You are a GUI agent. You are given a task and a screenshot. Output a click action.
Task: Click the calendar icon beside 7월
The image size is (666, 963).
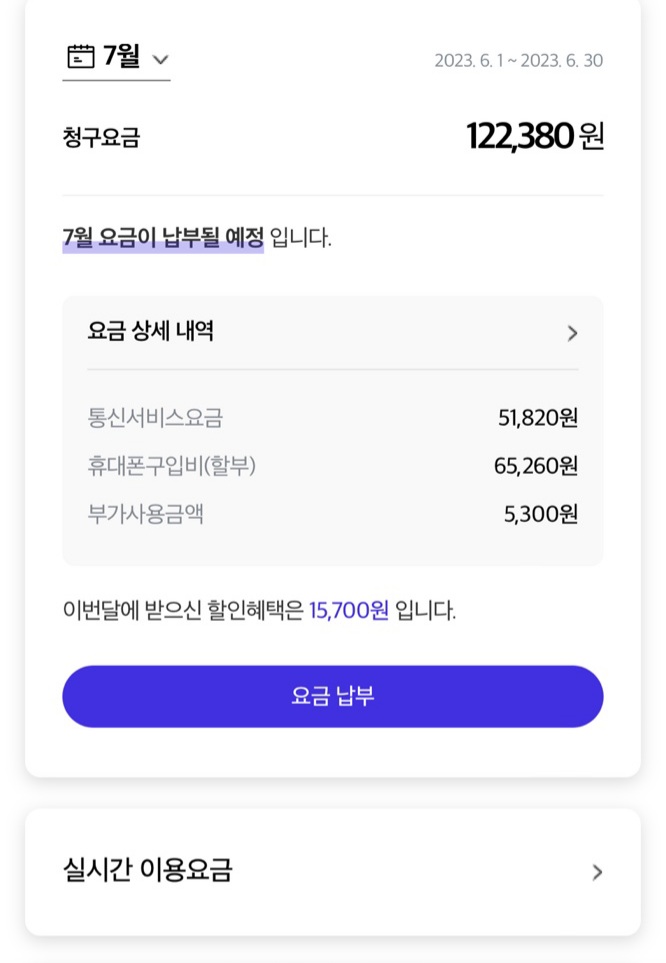point(80,57)
